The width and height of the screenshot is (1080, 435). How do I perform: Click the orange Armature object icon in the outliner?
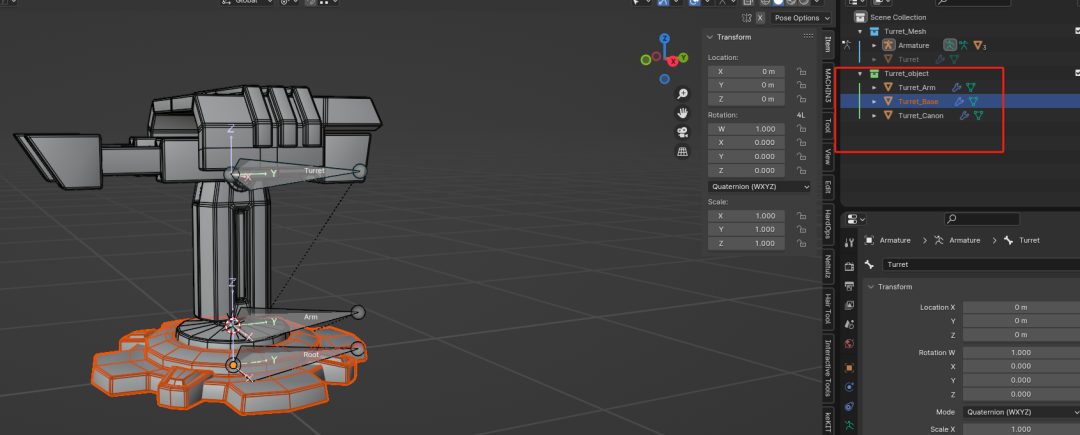[x=888, y=45]
